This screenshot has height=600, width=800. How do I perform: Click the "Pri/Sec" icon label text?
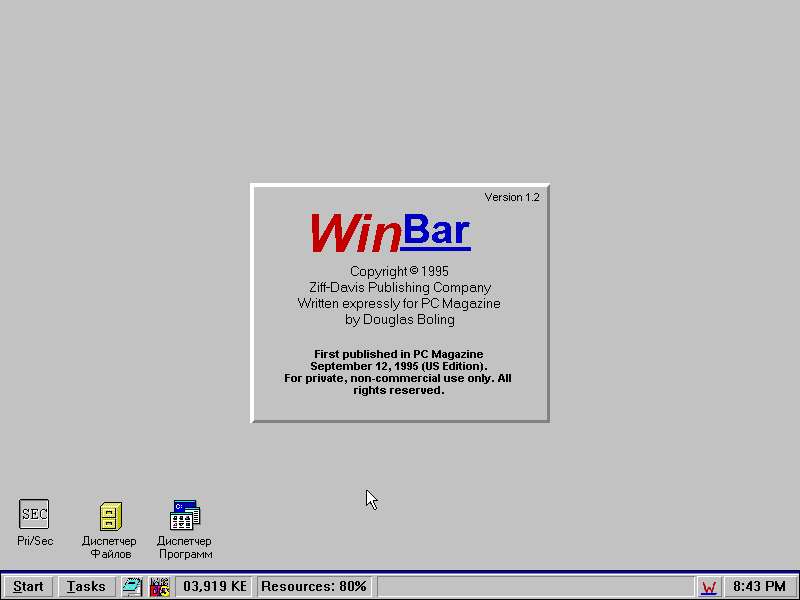click(x=35, y=541)
